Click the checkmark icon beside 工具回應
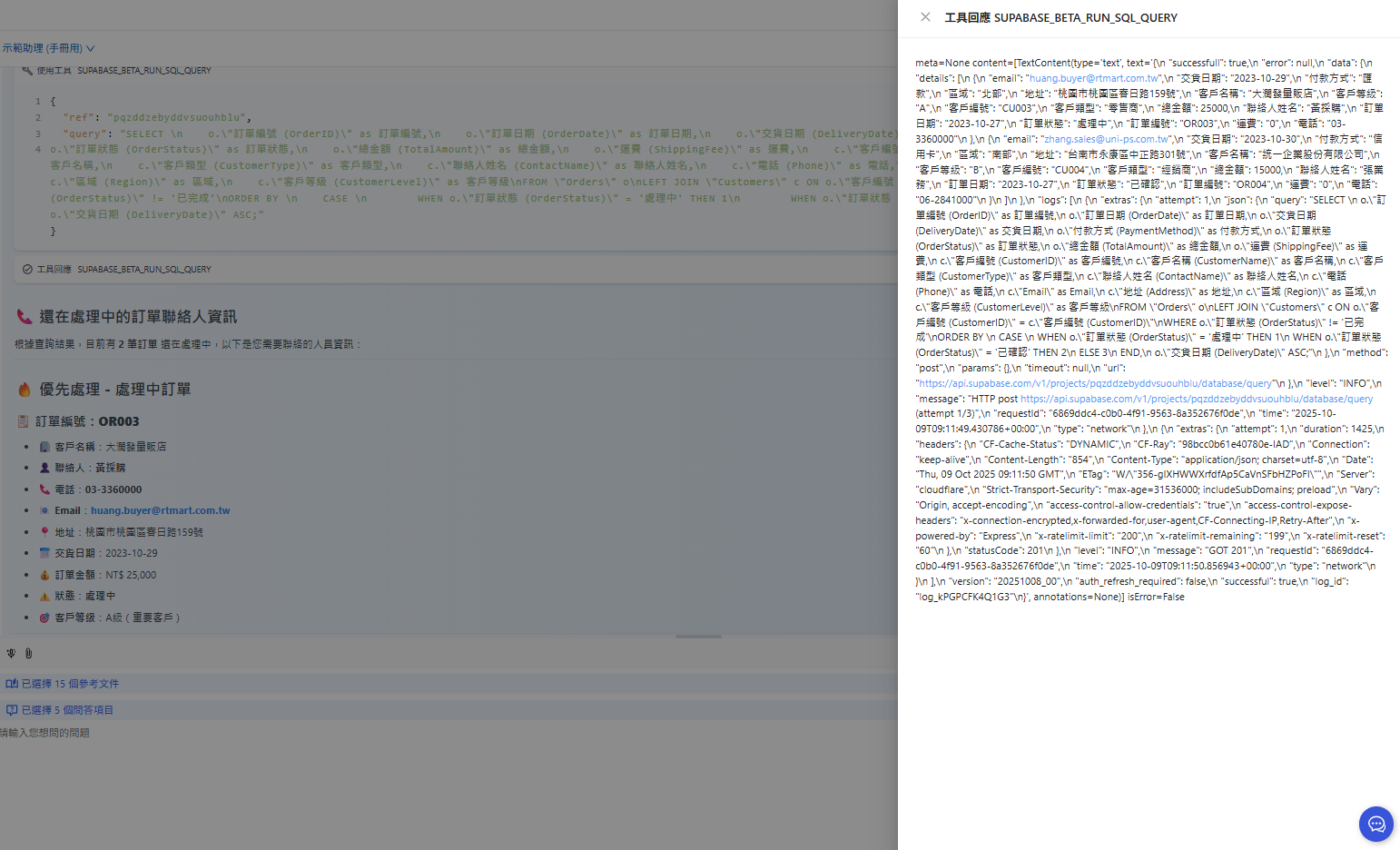Screen dimensions: 1400x850 tap(27, 270)
